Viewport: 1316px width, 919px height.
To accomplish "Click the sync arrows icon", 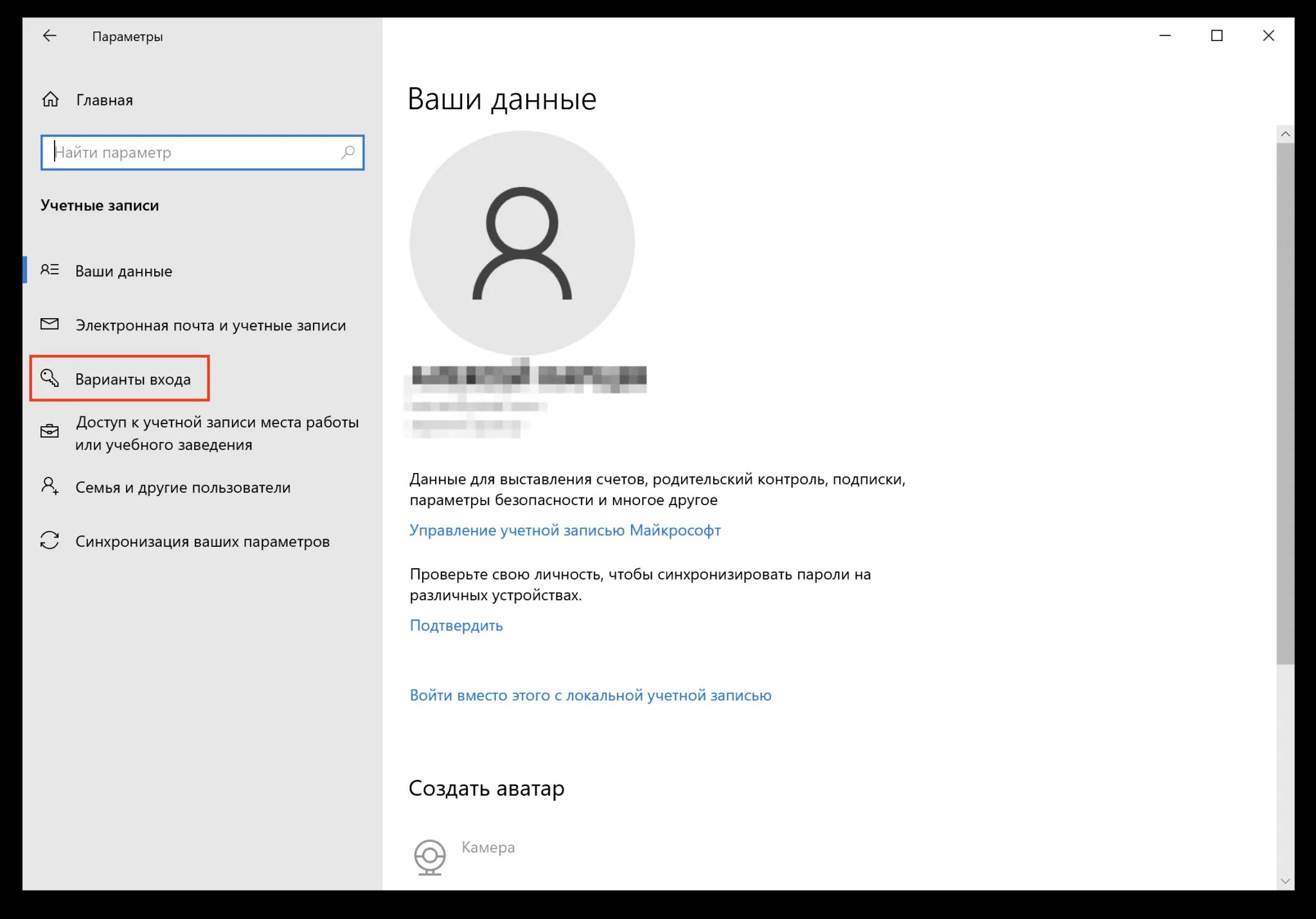I will click(x=49, y=540).
